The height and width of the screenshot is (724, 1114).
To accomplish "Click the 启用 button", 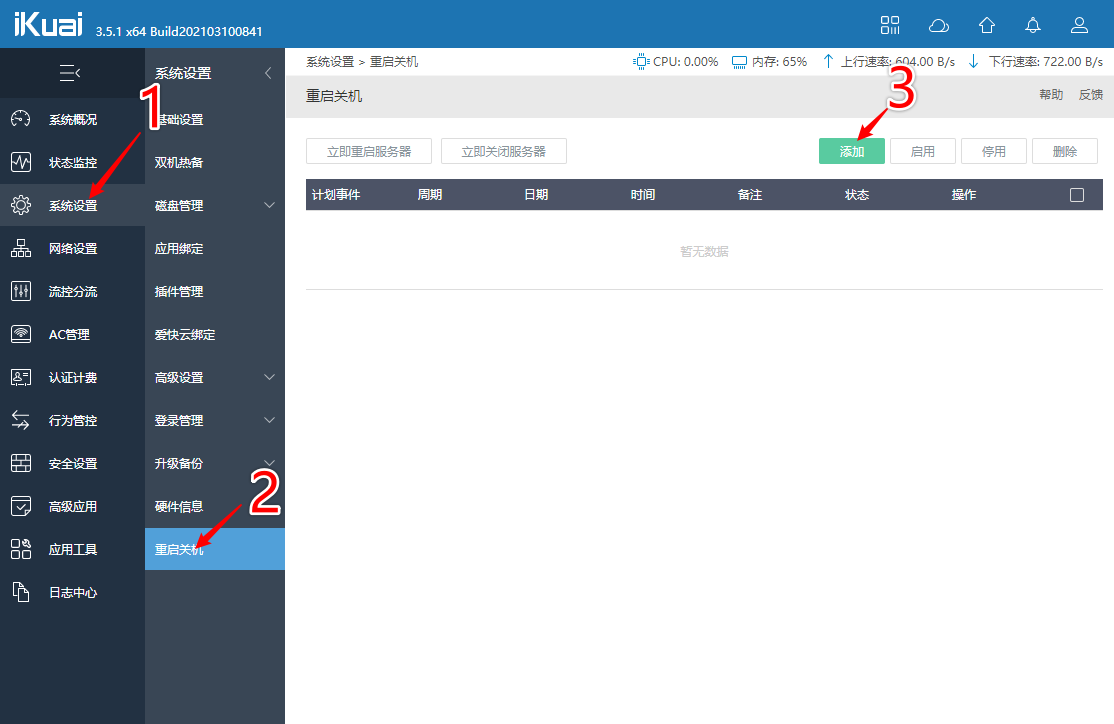I will [923, 151].
